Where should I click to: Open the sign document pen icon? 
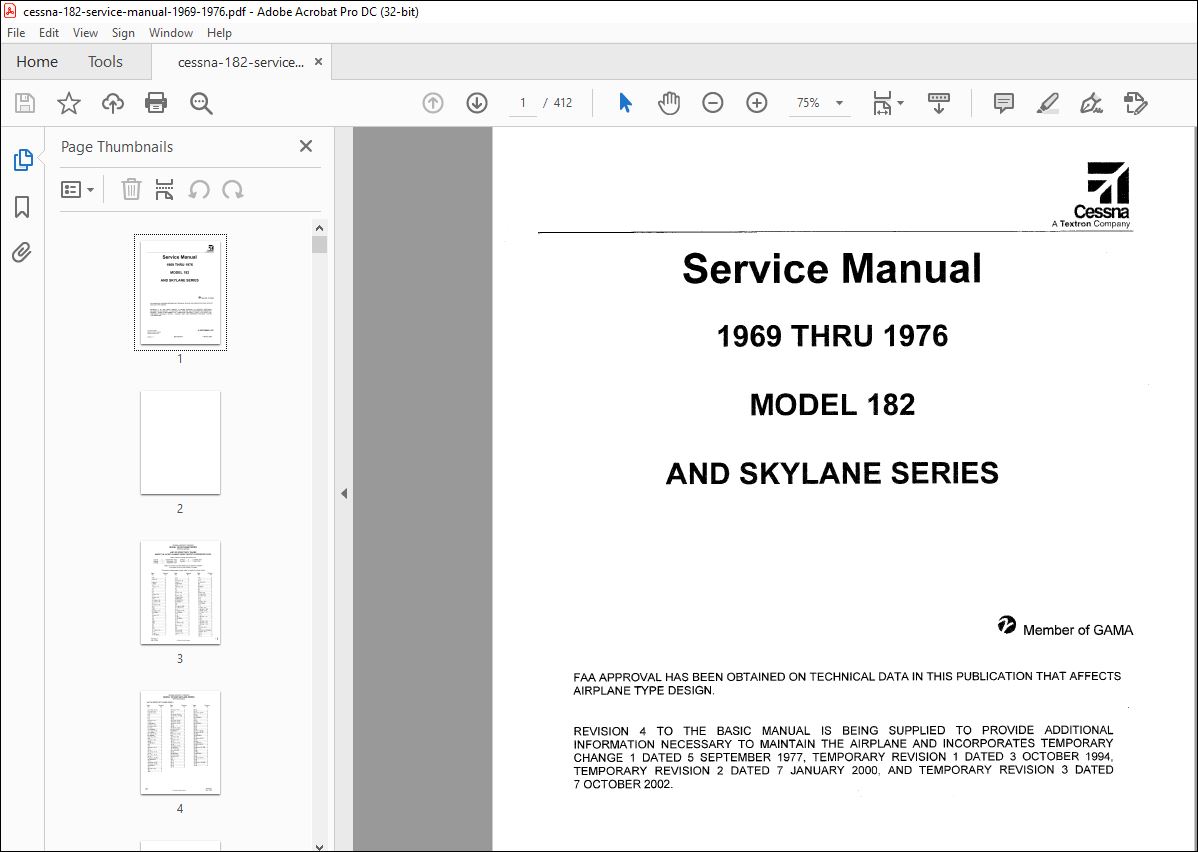pos(1091,103)
